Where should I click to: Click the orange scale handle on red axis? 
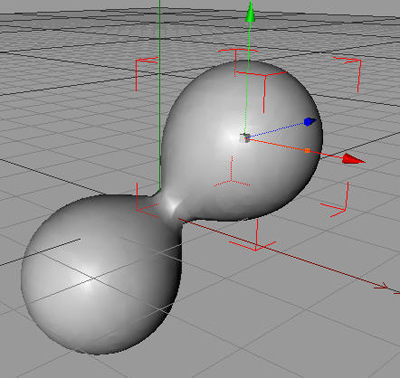307,151
